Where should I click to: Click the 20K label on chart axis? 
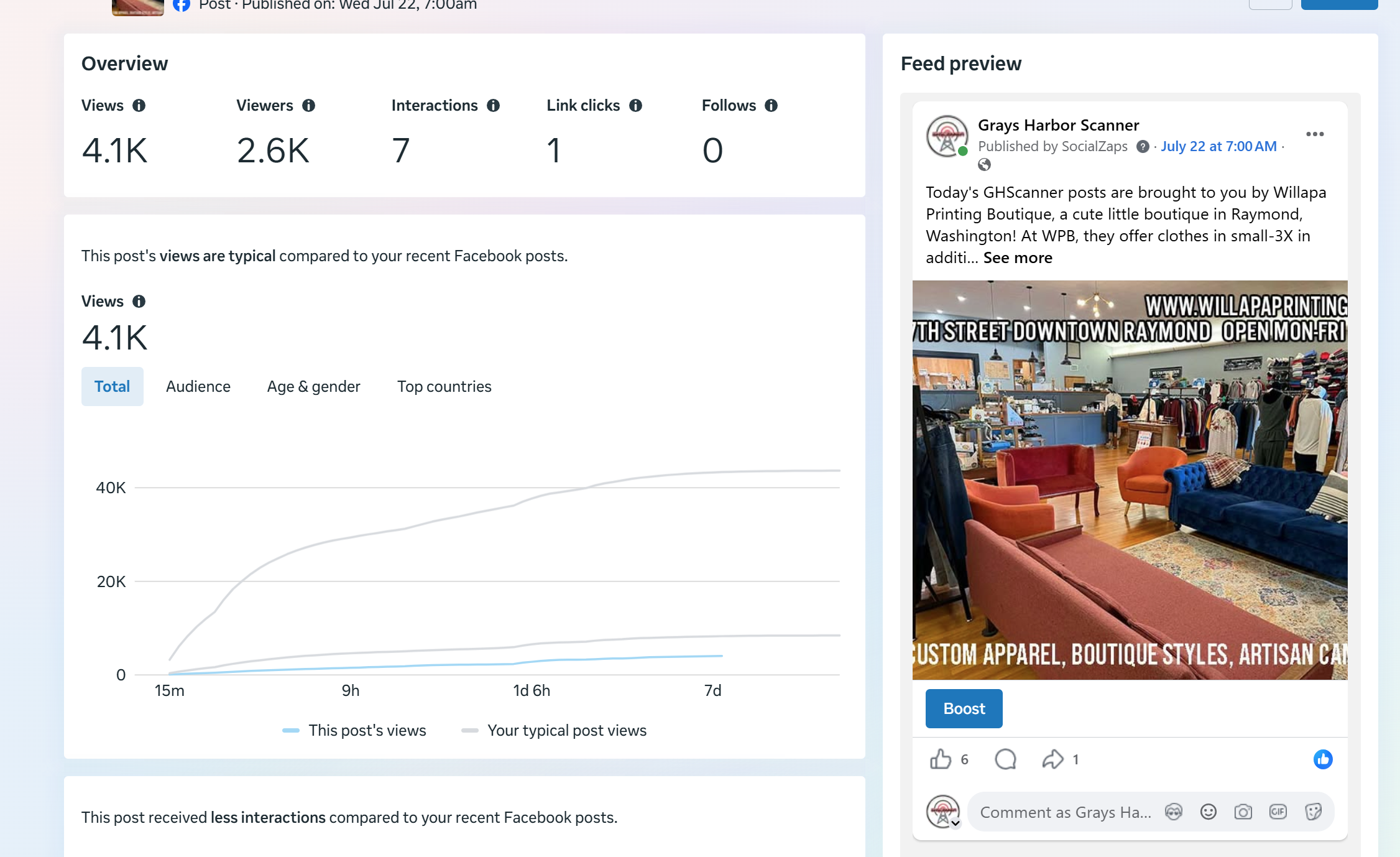pyautogui.click(x=111, y=582)
